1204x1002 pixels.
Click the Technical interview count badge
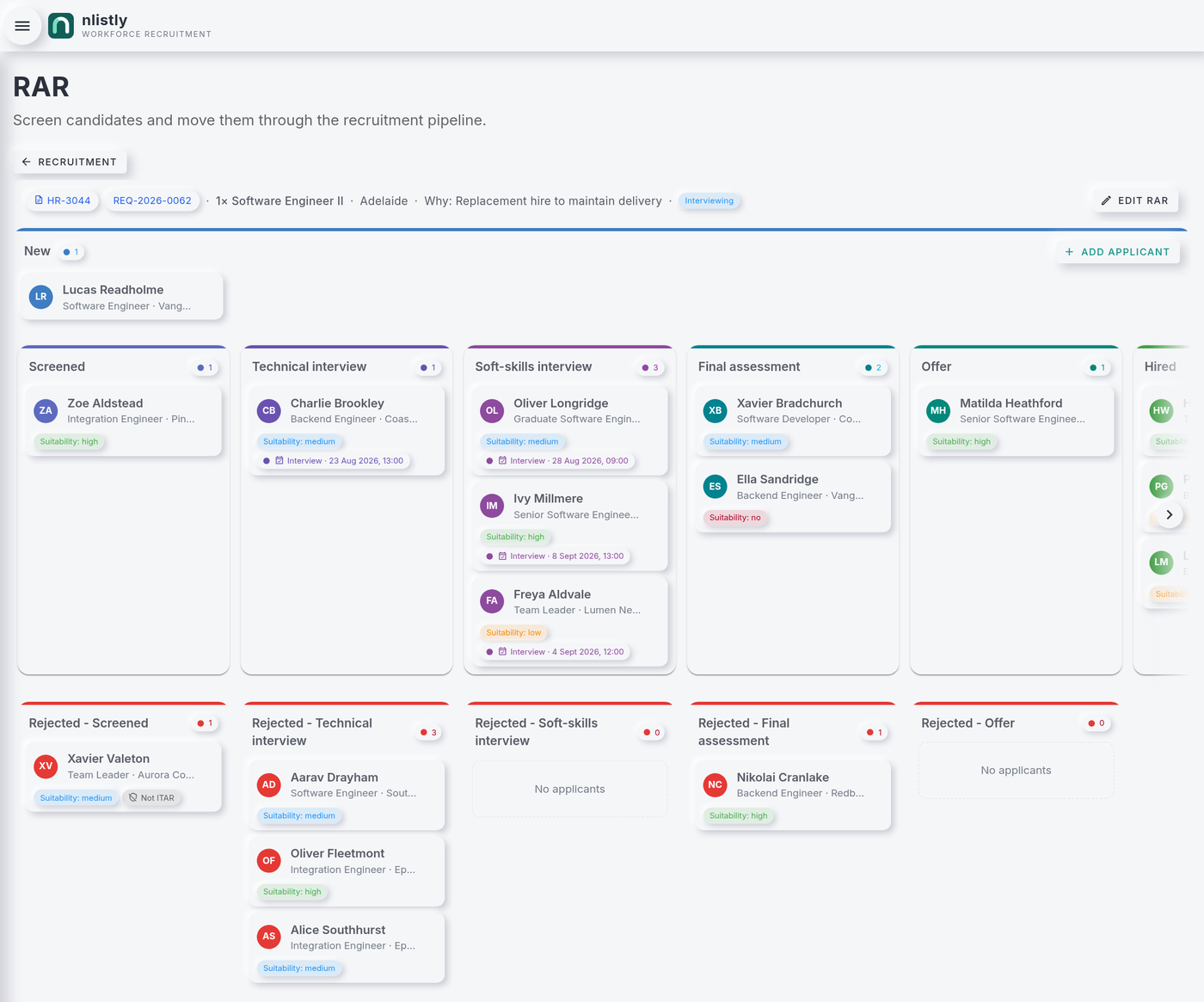(x=428, y=368)
